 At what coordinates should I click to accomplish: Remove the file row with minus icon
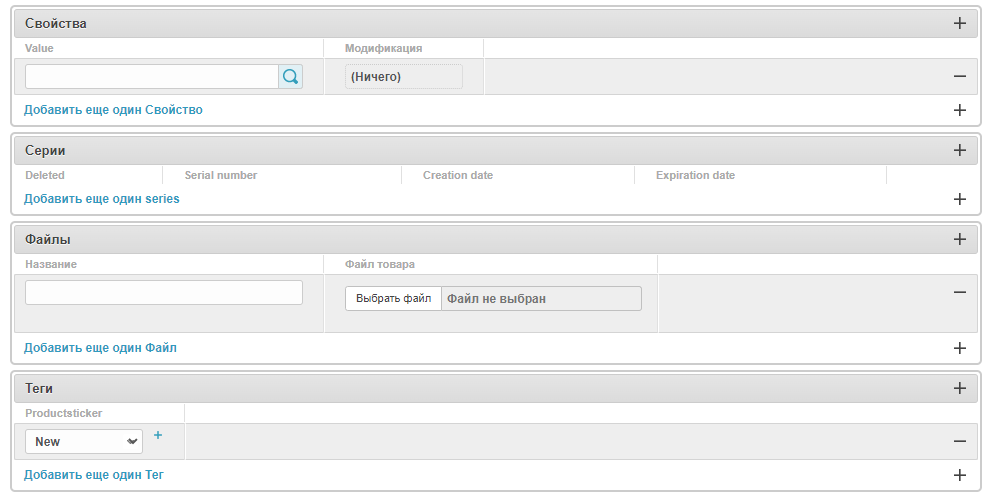(960, 292)
